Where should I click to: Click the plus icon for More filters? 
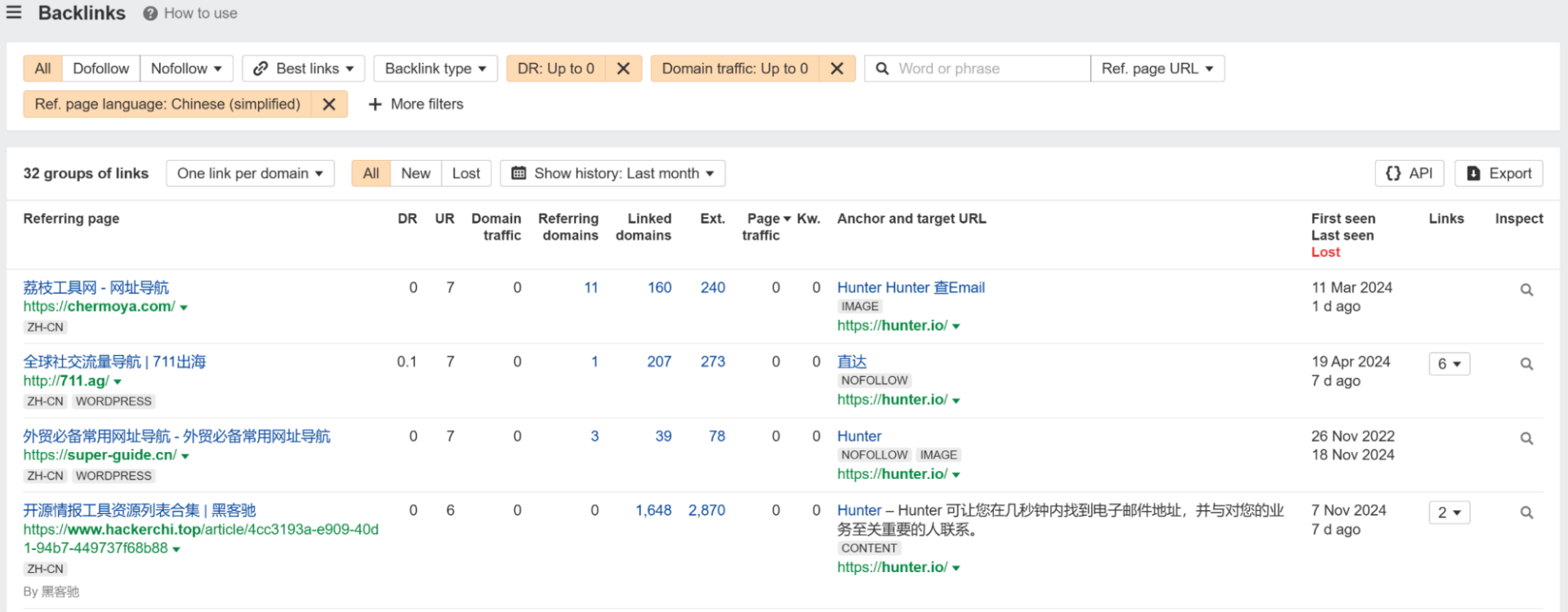point(375,104)
